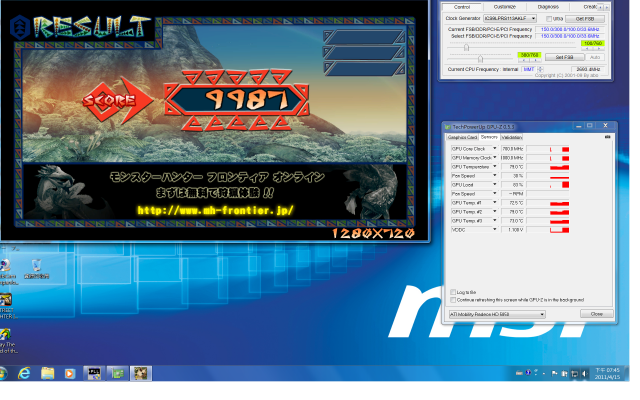
Task: Switch to SetFSB Diagnosis tab
Action: [x=548, y=7]
